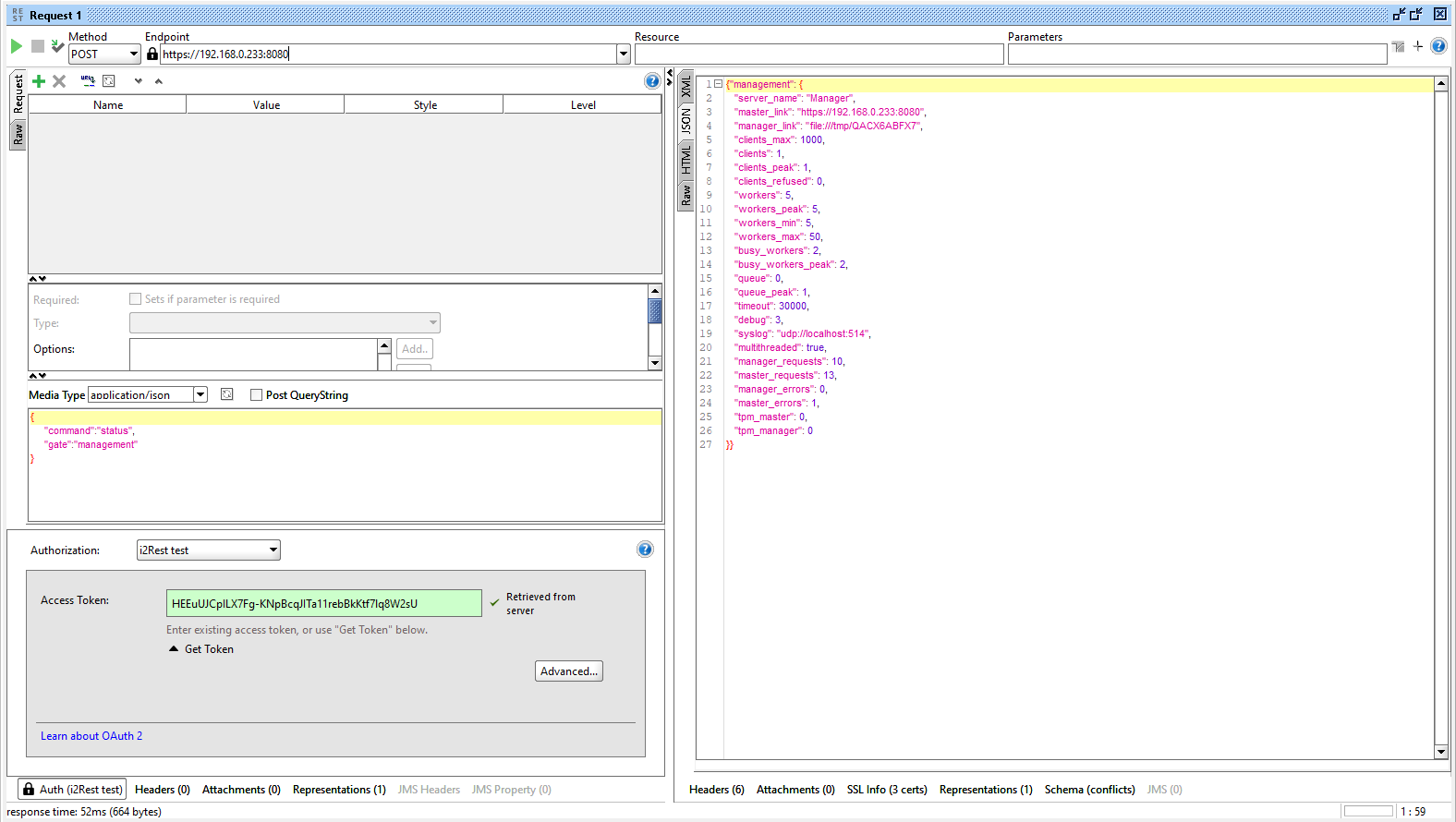Screen dimensions: 1456x822
Task: Switch response view to XML tab
Action: tap(686, 87)
